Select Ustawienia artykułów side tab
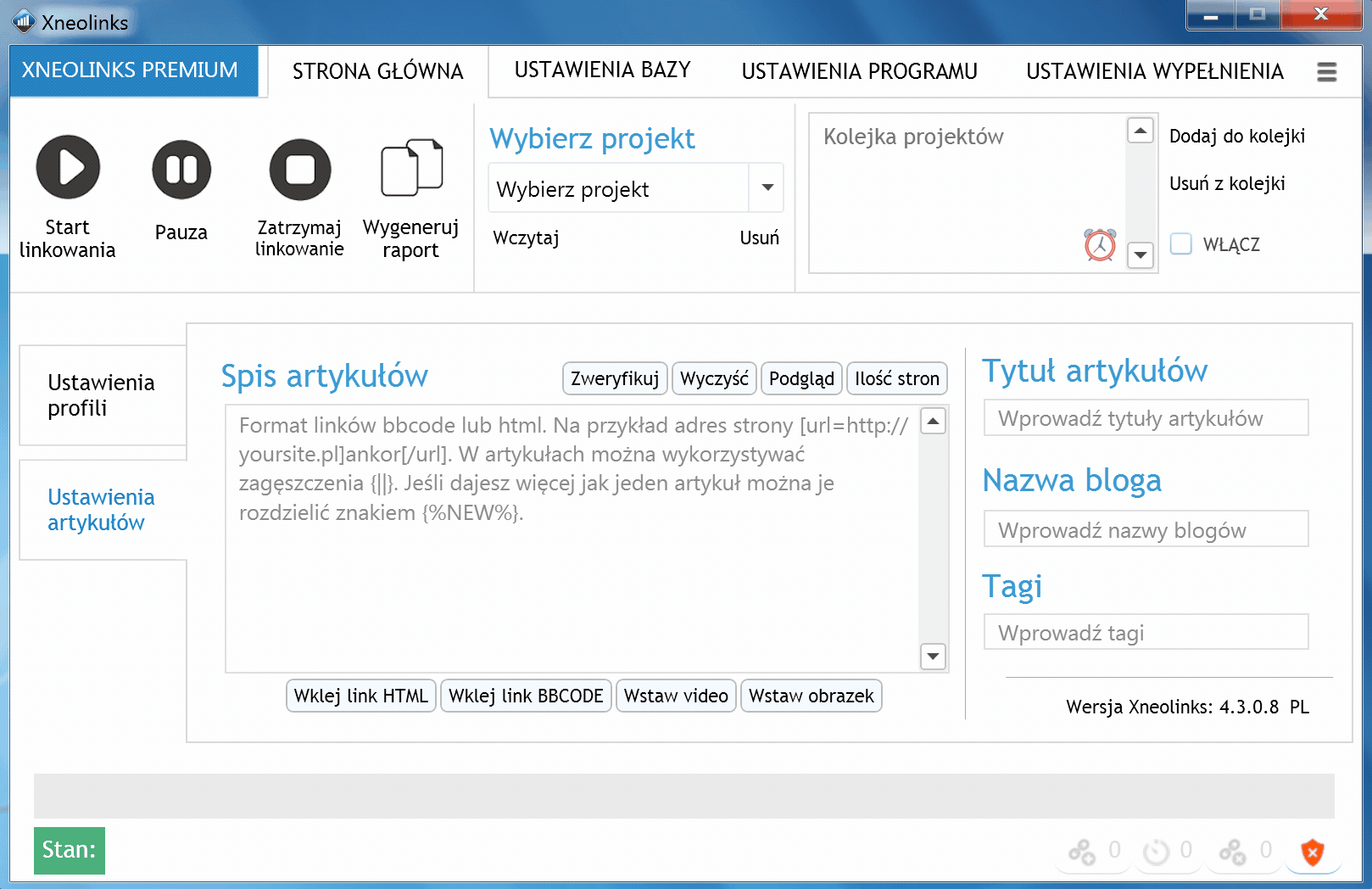1372x889 pixels. [x=103, y=510]
